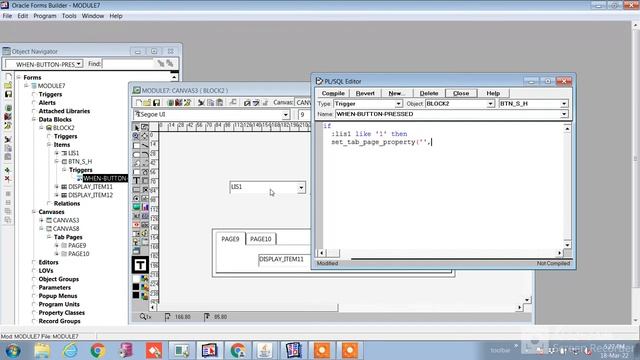Open the Edit menu

(23, 16)
